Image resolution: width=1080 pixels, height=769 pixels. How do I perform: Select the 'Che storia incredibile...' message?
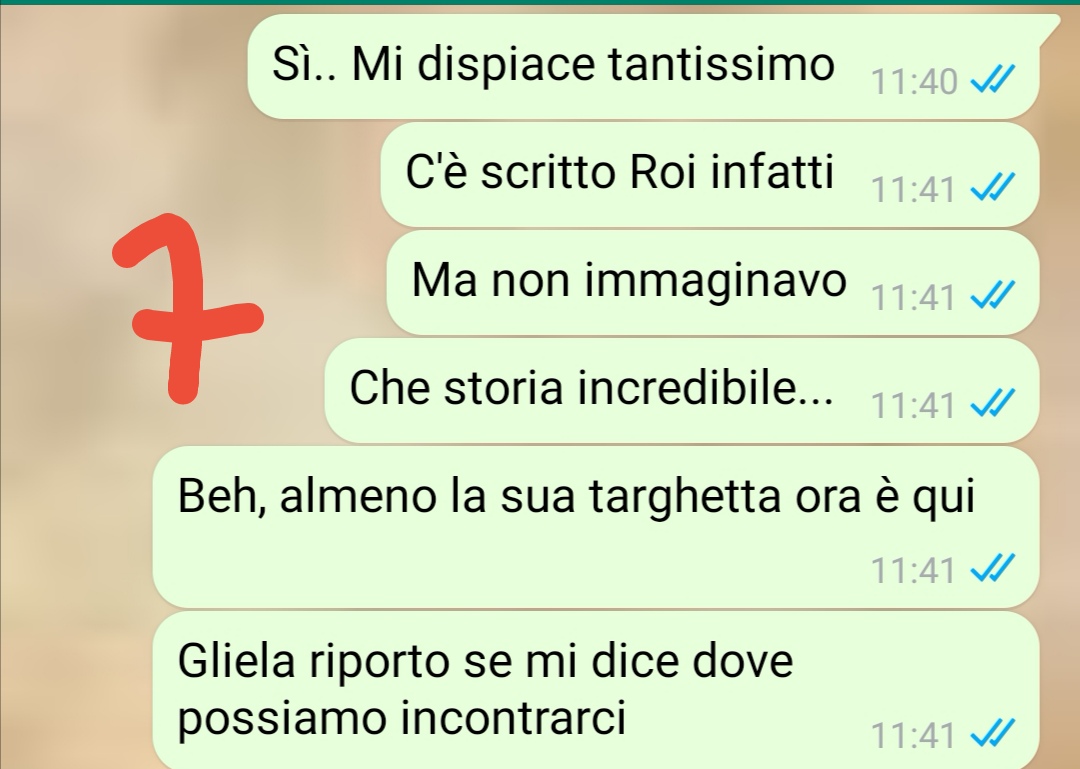681,390
